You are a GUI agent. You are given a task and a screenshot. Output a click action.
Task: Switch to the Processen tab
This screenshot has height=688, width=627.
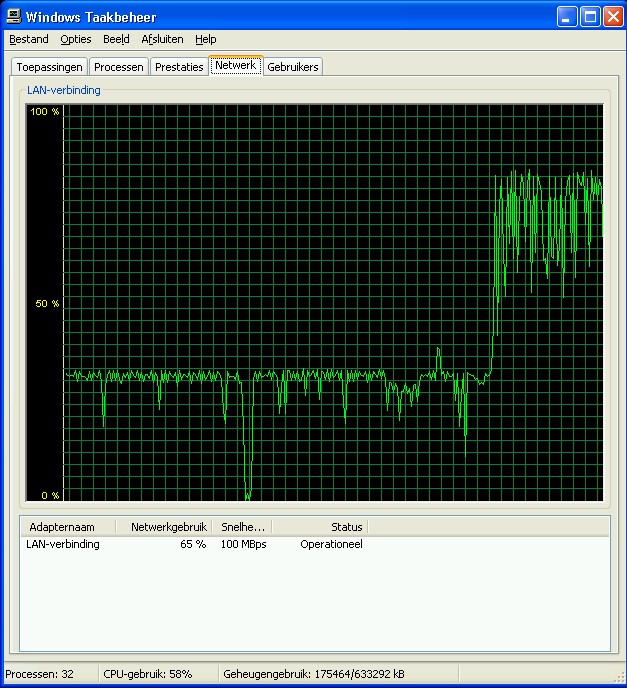[118, 67]
